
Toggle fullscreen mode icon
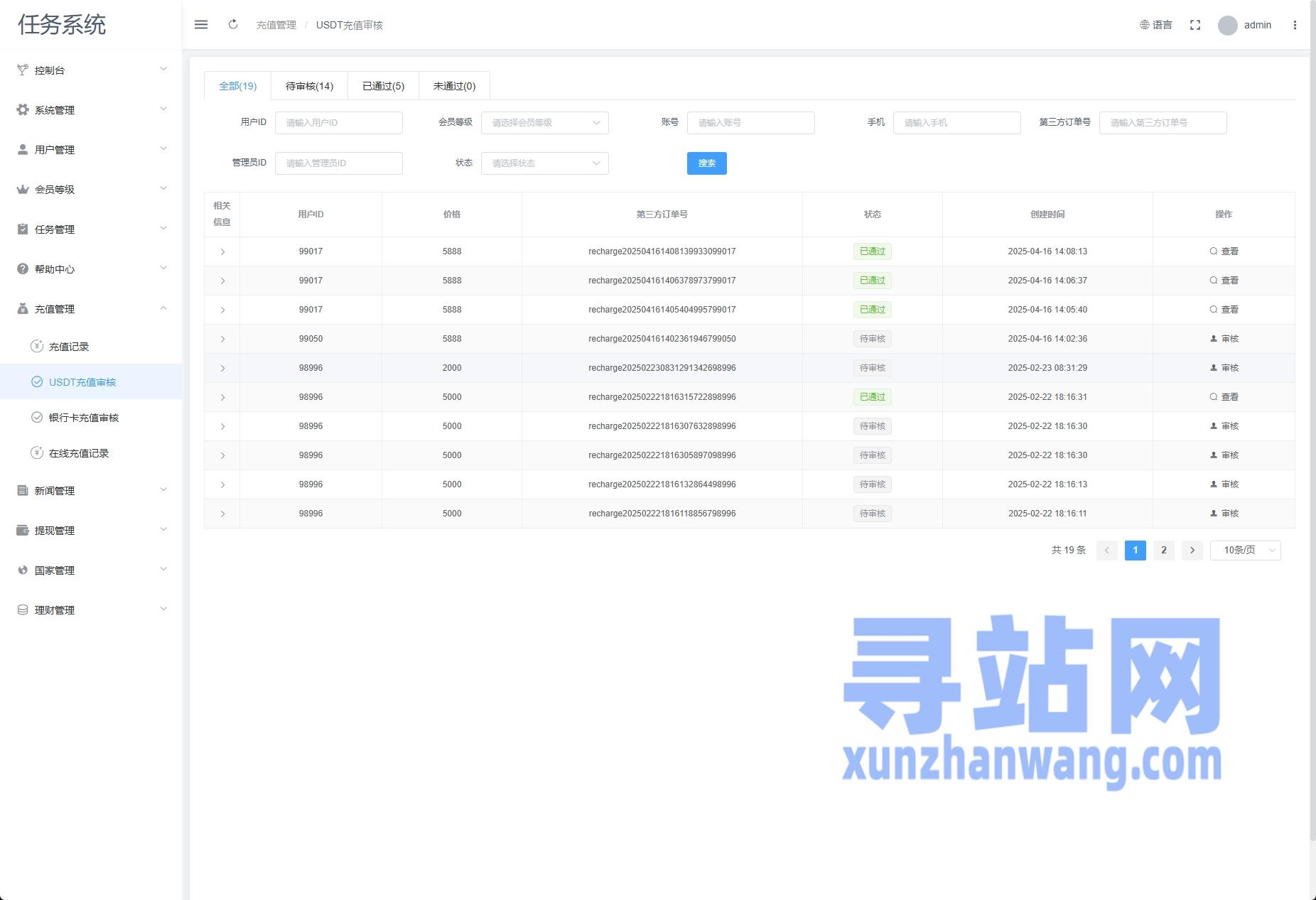1195,25
